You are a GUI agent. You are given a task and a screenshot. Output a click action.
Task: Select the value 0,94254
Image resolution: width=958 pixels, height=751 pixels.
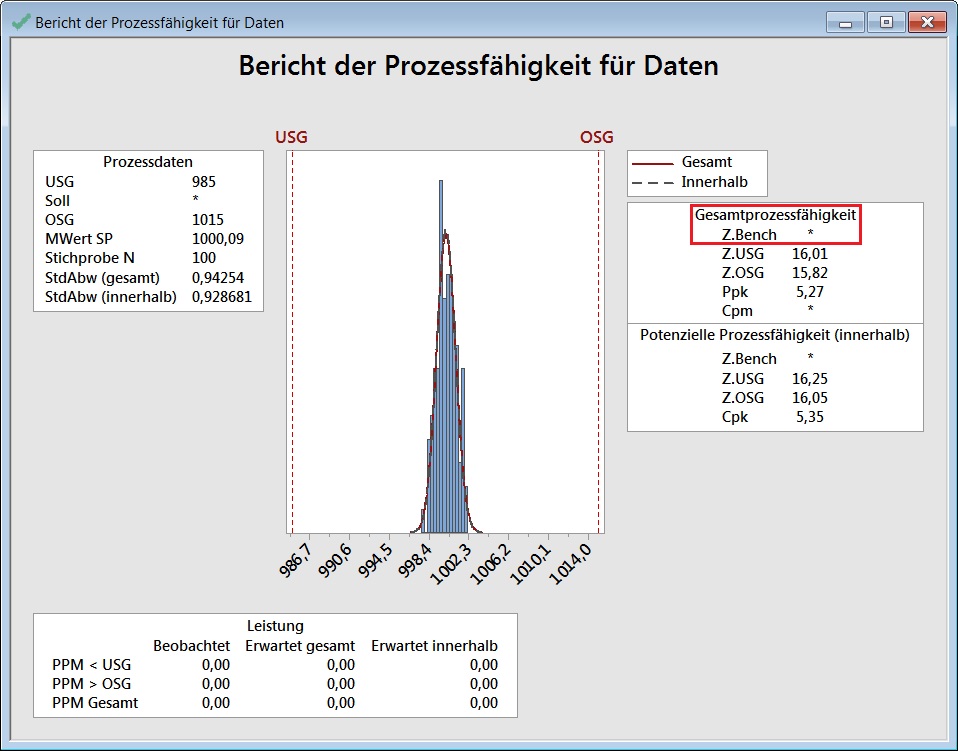[218, 277]
